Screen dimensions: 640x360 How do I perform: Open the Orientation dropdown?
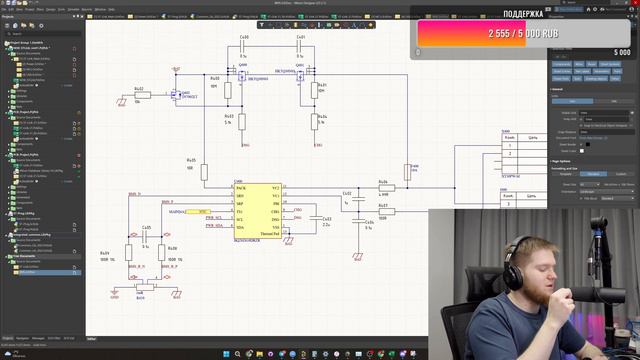(607, 191)
